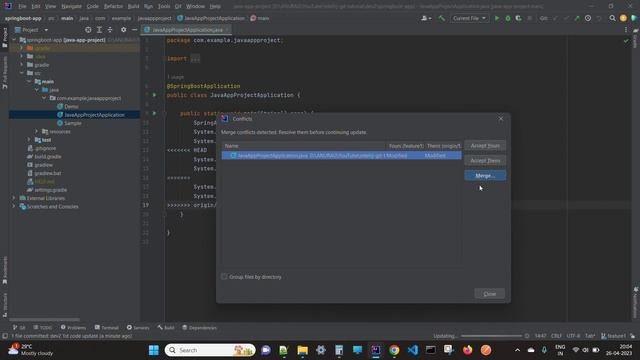
Task: Click Expand All icon in Project panel
Action: [99, 30]
